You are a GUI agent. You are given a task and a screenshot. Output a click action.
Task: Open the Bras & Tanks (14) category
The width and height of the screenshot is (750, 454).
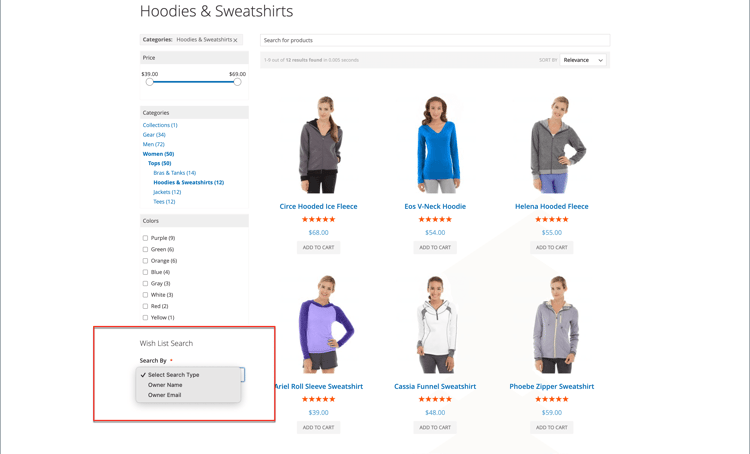click(x=175, y=173)
